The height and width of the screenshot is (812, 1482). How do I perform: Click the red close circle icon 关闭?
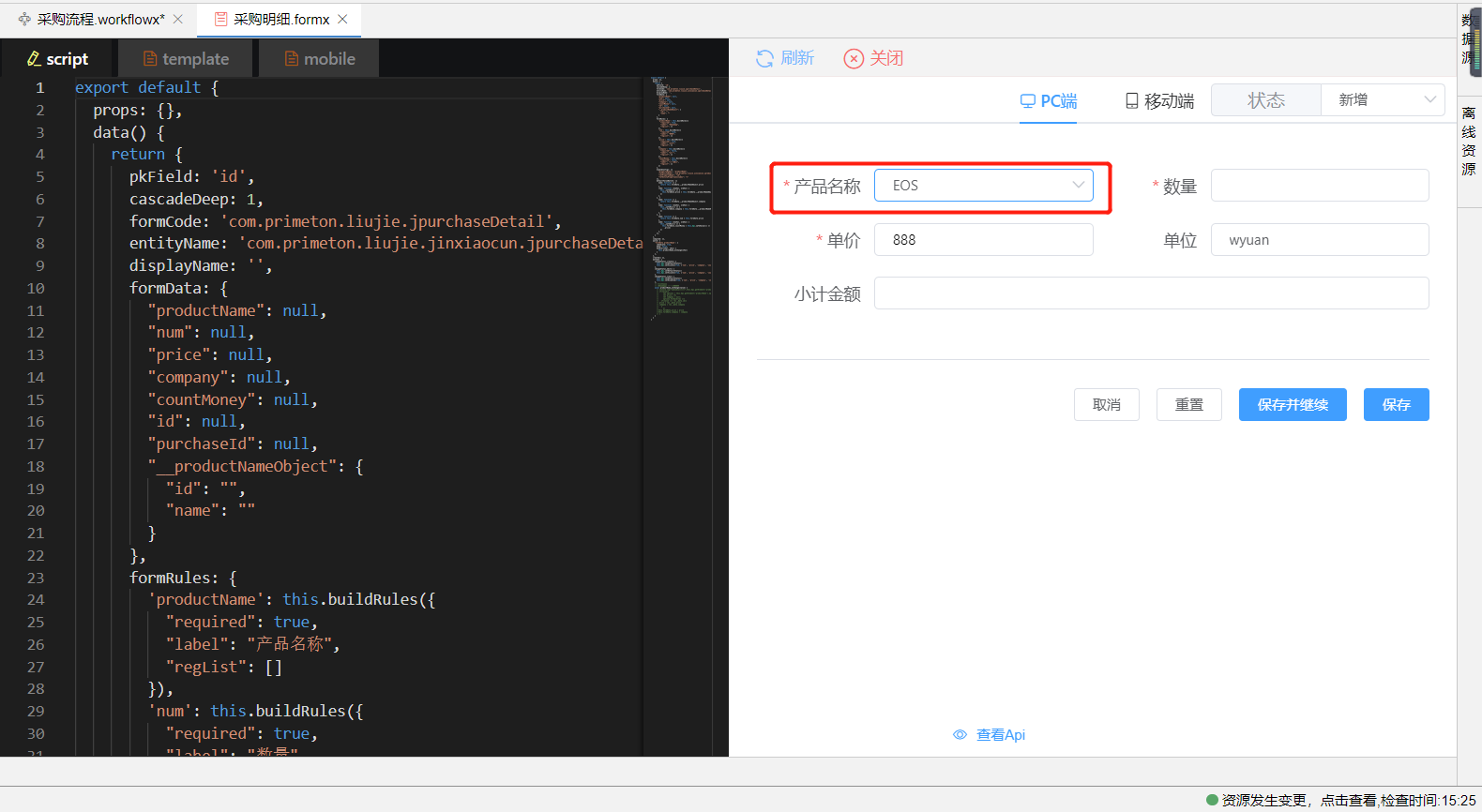(x=854, y=59)
